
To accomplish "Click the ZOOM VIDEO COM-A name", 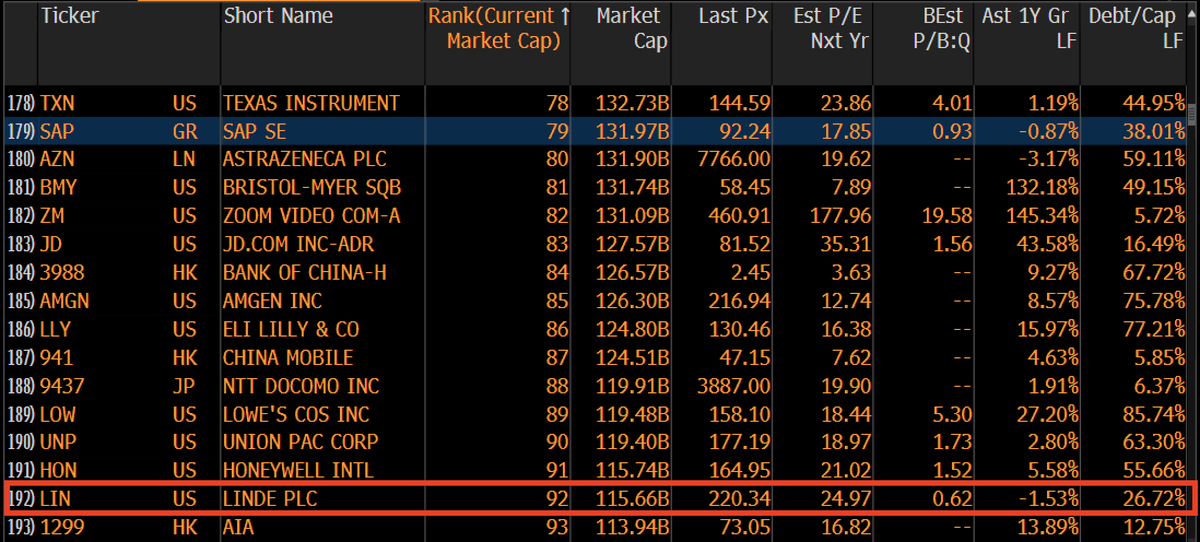I will 311,216.
